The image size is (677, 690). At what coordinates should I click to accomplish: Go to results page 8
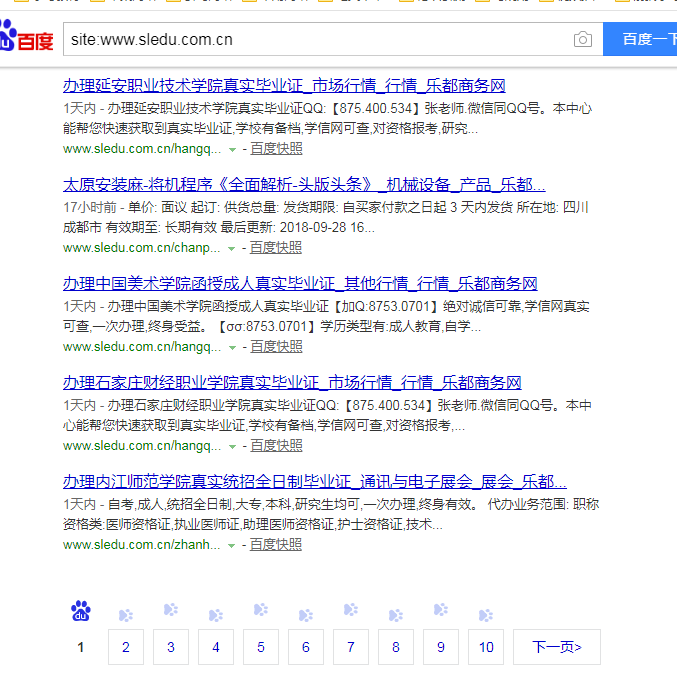coord(395,647)
